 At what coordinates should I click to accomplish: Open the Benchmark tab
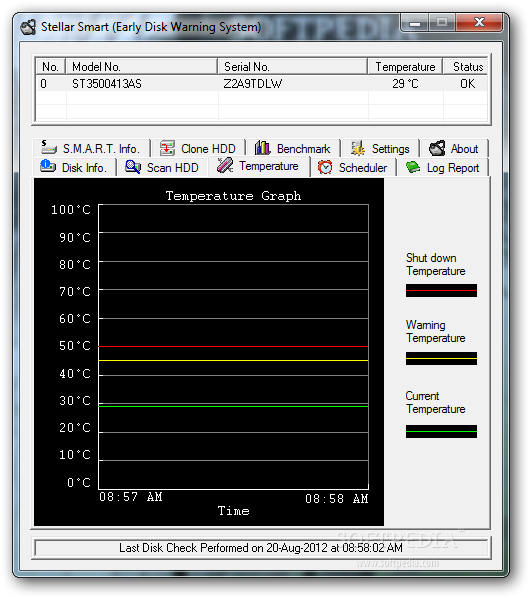point(293,148)
